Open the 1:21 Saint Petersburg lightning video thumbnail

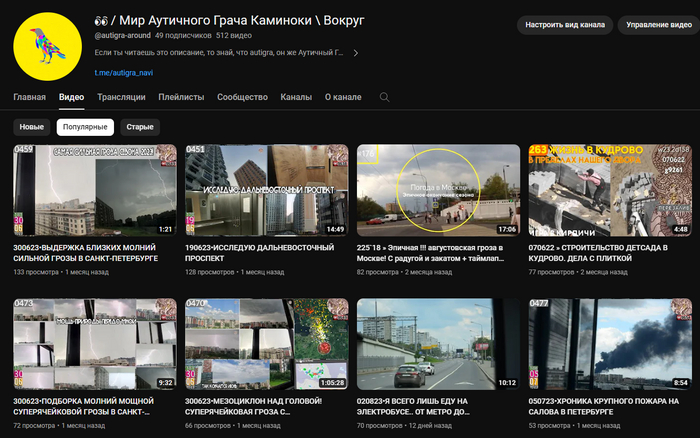[95, 190]
